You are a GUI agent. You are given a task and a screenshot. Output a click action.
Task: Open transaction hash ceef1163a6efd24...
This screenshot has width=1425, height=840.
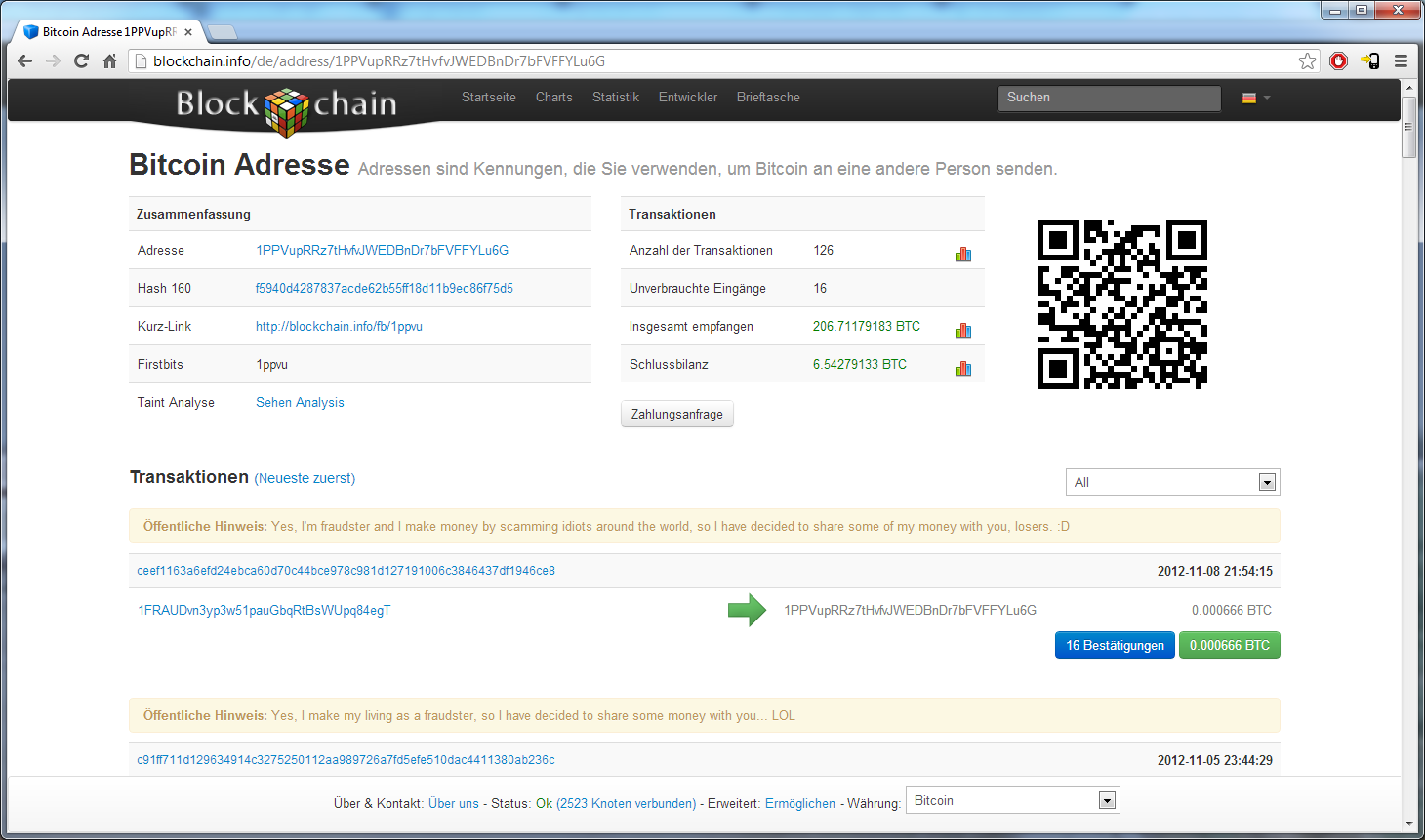(x=346, y=571)
